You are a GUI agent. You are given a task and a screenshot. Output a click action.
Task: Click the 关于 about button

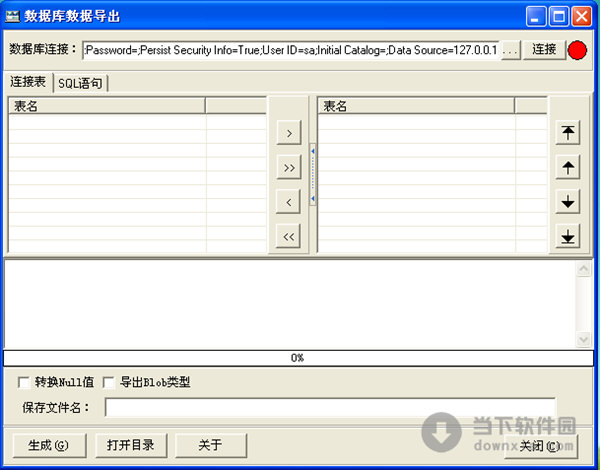pos(211,445)
